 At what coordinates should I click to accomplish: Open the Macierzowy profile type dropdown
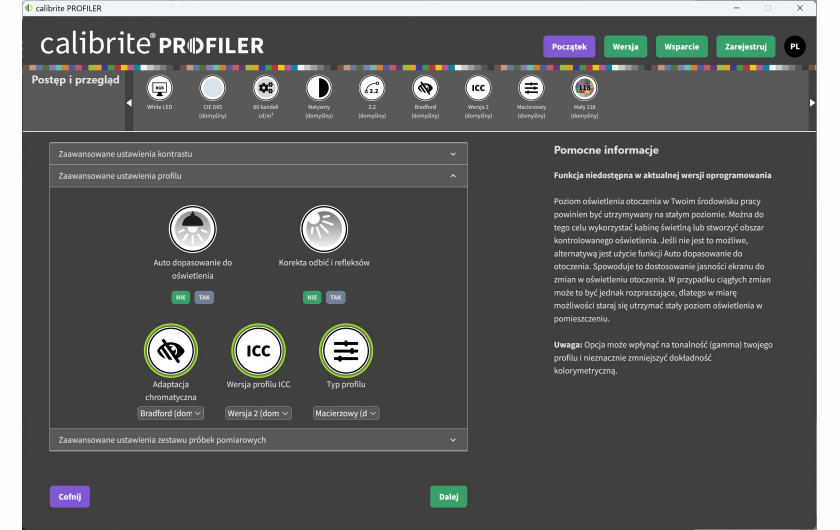[346, 413]
